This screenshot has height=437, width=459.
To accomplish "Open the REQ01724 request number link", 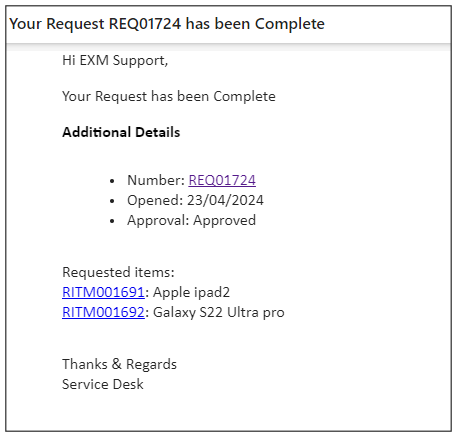I will coord(222,180).
